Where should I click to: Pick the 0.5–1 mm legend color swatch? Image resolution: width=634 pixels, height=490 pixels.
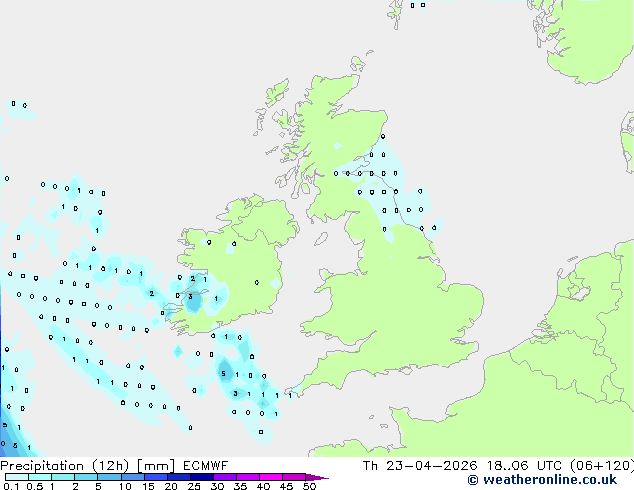tap(40, 477)
